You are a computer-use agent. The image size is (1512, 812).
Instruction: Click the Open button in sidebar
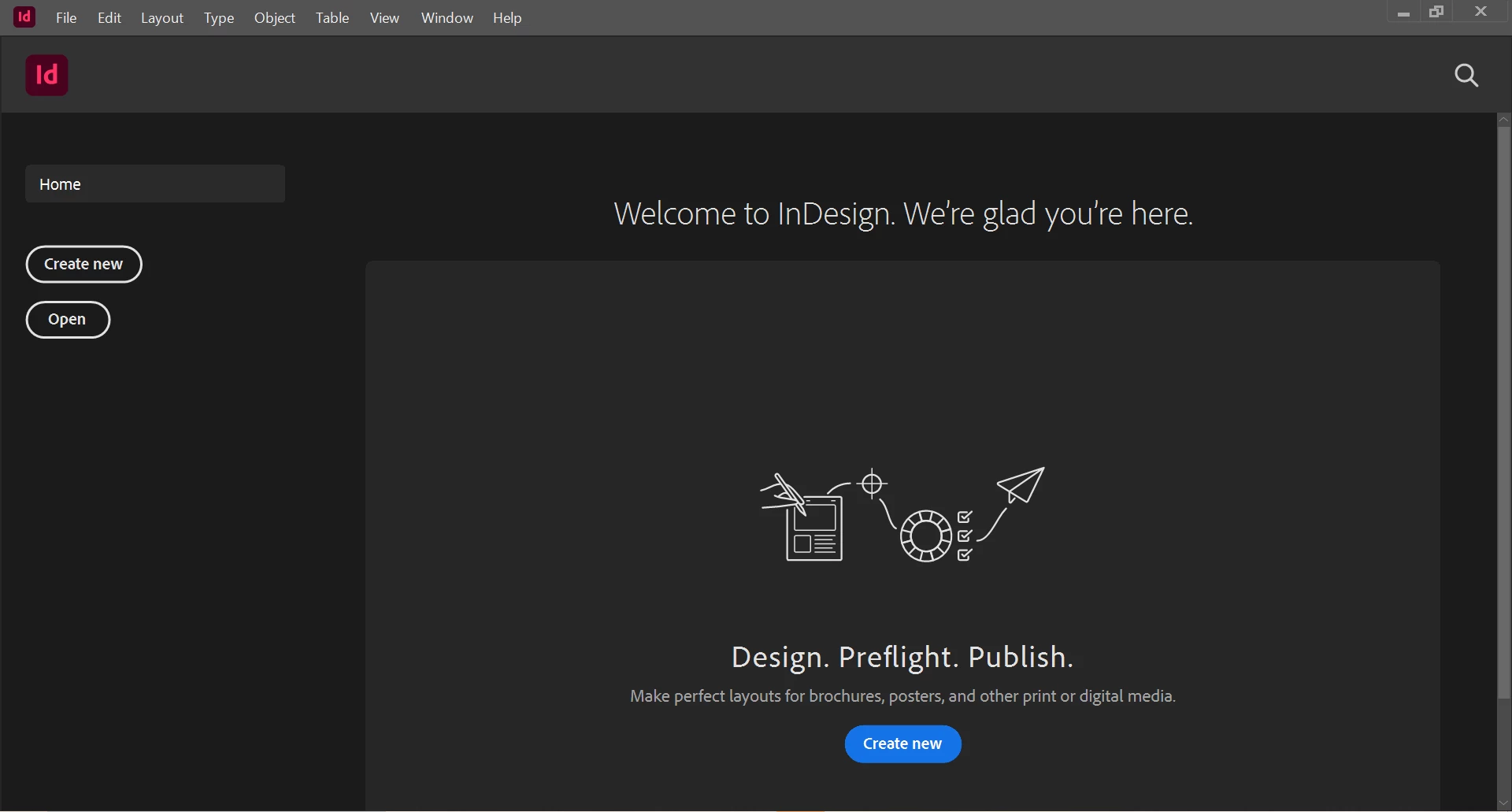click(69, 321)
